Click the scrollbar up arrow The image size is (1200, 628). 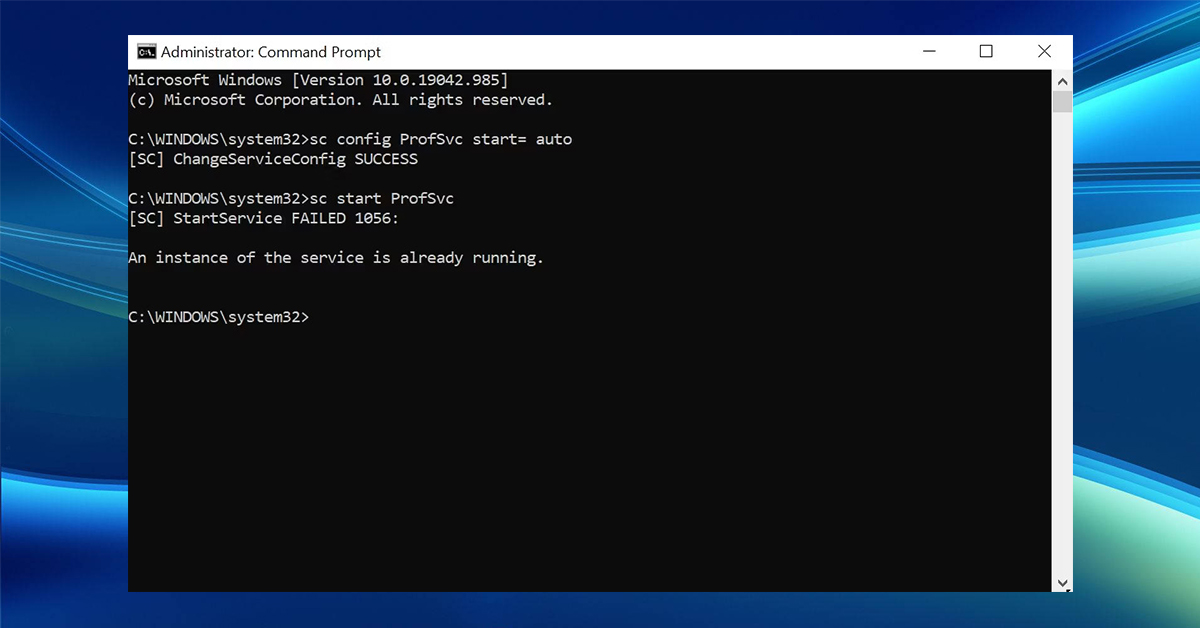[x=1062, y=80]
